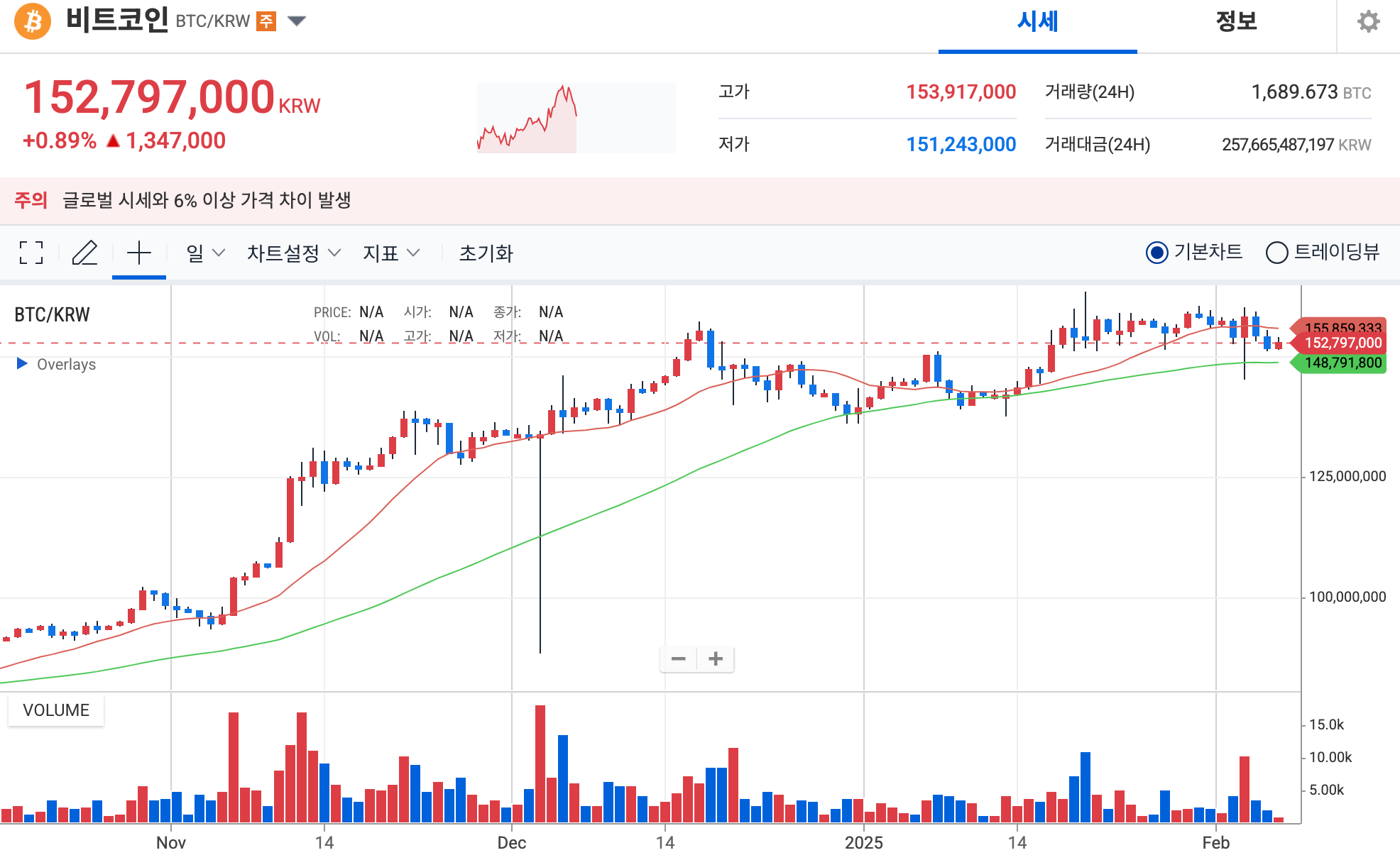Switch to the 시세 tab
Viewport: 1400px width, 860px height.
tap(1037, 22)
